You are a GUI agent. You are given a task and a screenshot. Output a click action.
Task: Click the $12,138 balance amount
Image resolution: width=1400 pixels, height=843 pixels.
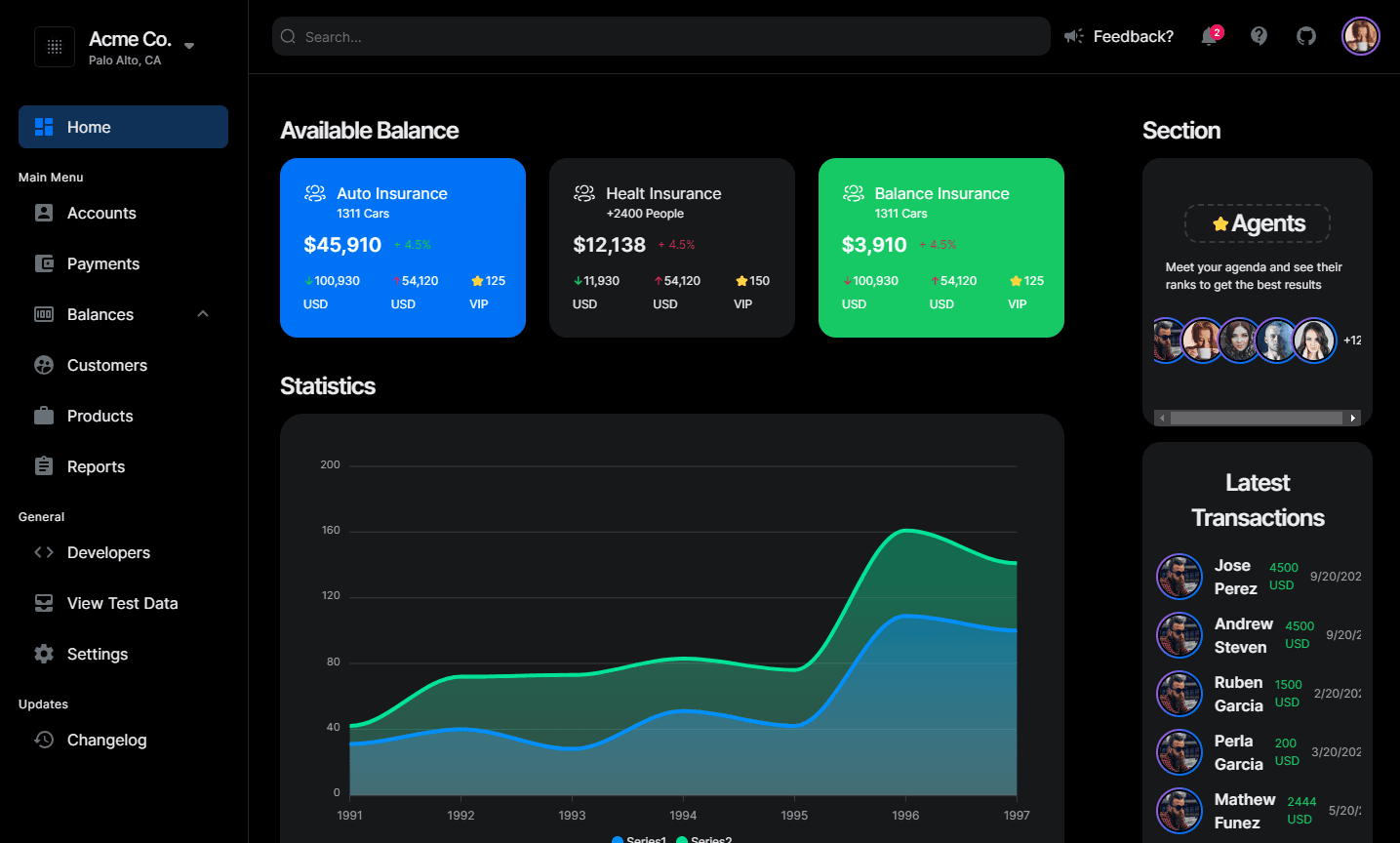(x=610, y=245)
